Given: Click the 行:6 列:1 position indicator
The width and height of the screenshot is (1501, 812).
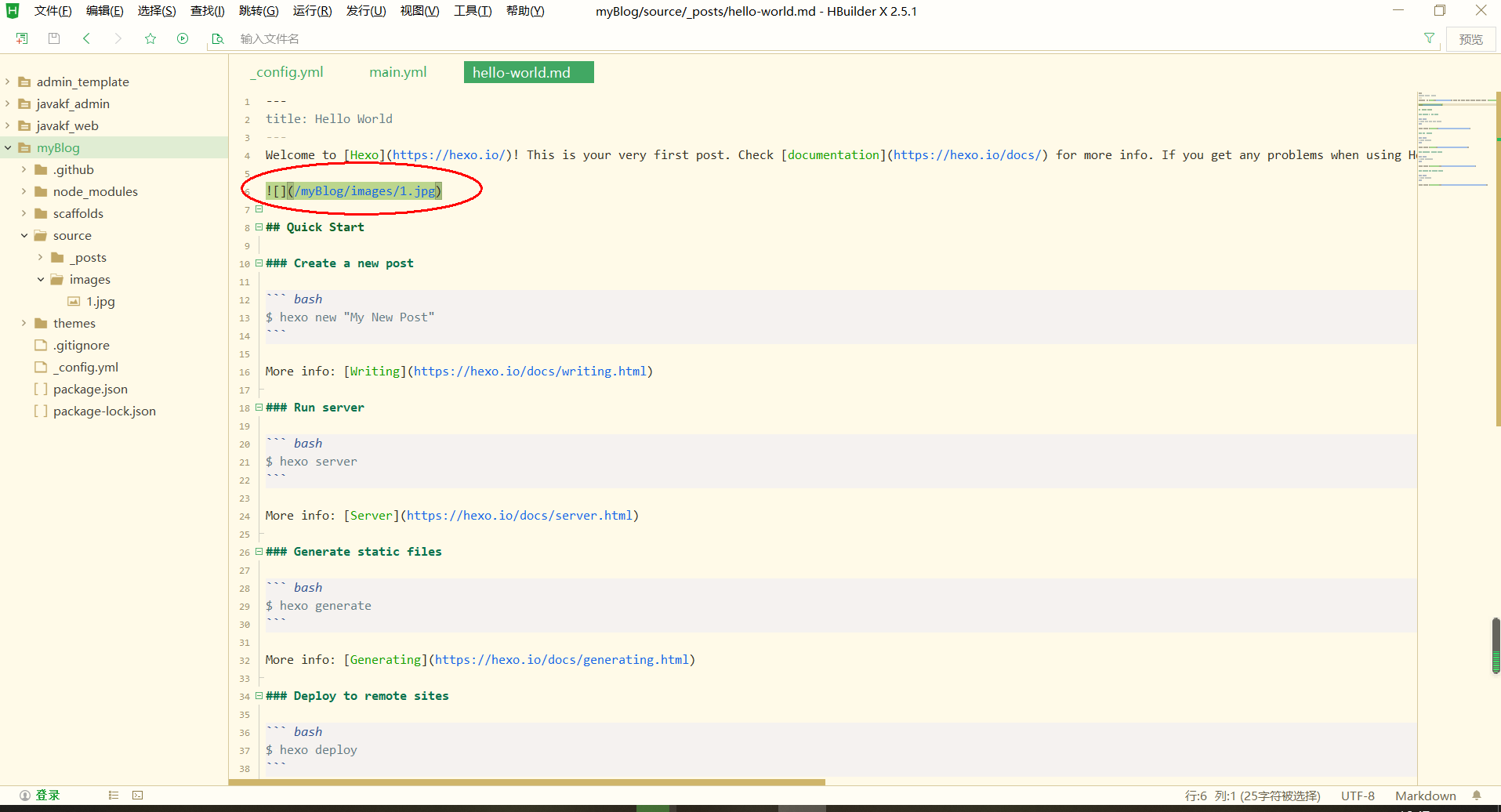Looking at the screenshot, I should click(x=1253, y=796).
